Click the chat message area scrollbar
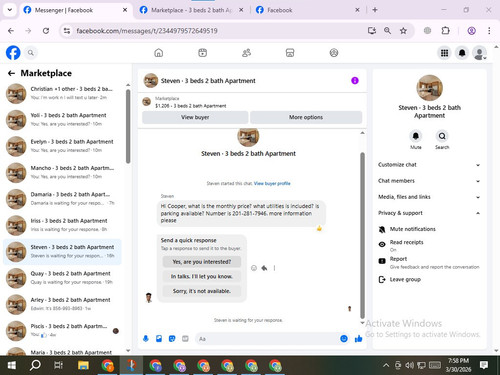This screenshot has width=500, height=375. [362, 235]
